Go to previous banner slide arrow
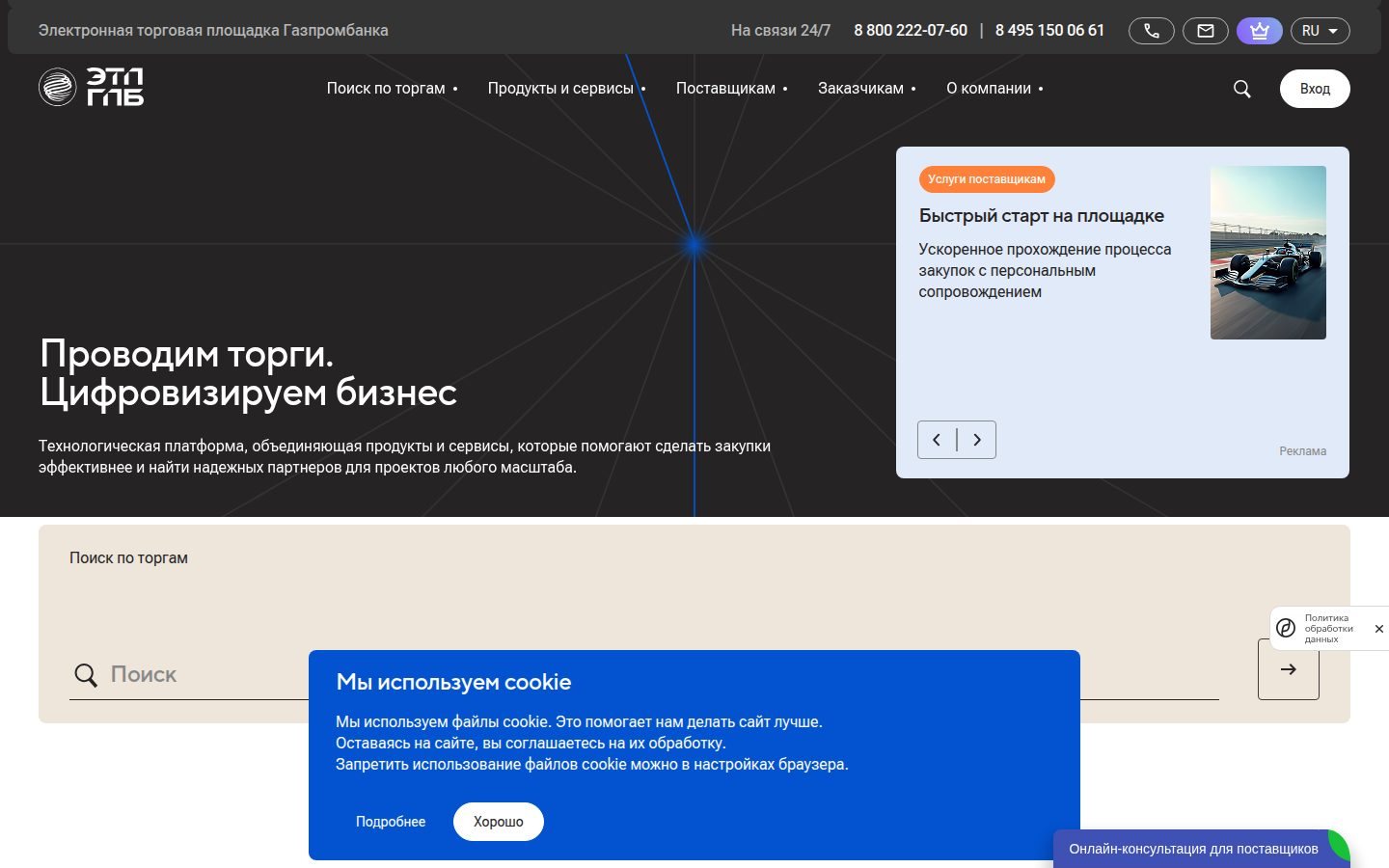 click(x=937, y=440)
